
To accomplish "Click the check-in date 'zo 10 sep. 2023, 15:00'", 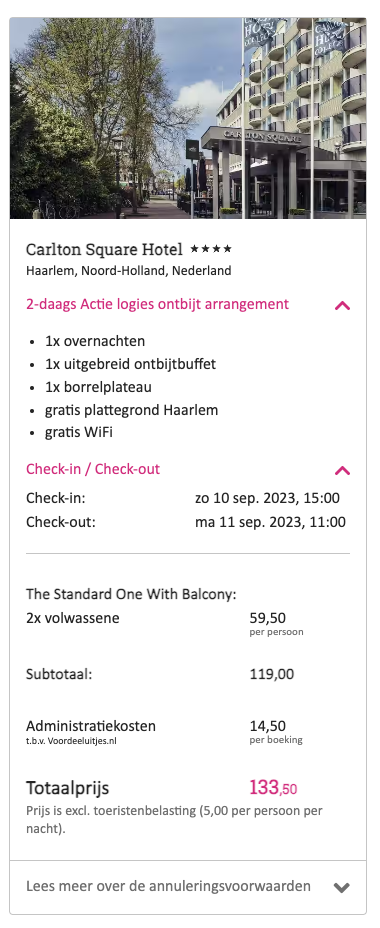I will (268, 498).
